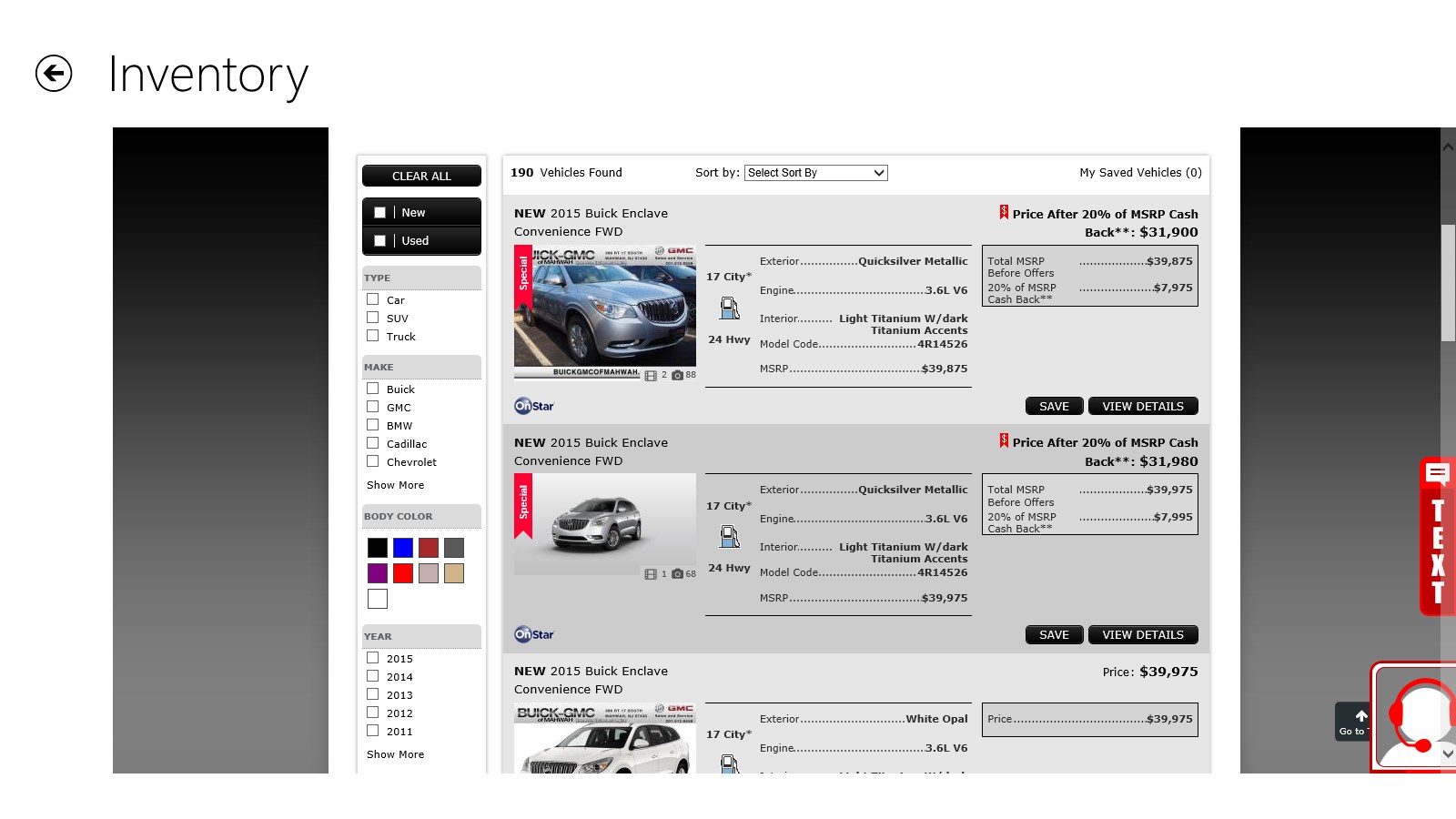Select the 2012 year checkbox

(x=372, y=713)
